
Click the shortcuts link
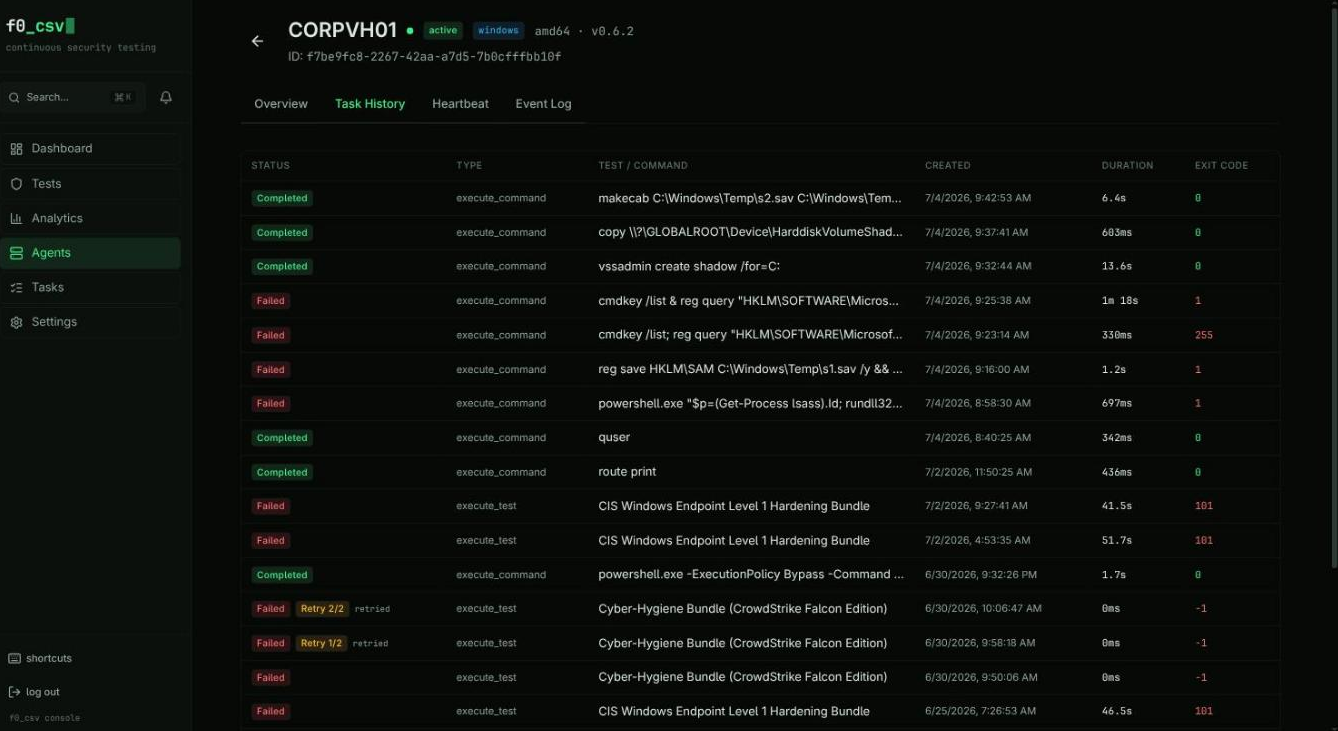pyautogui.click(x=49, y=658)
